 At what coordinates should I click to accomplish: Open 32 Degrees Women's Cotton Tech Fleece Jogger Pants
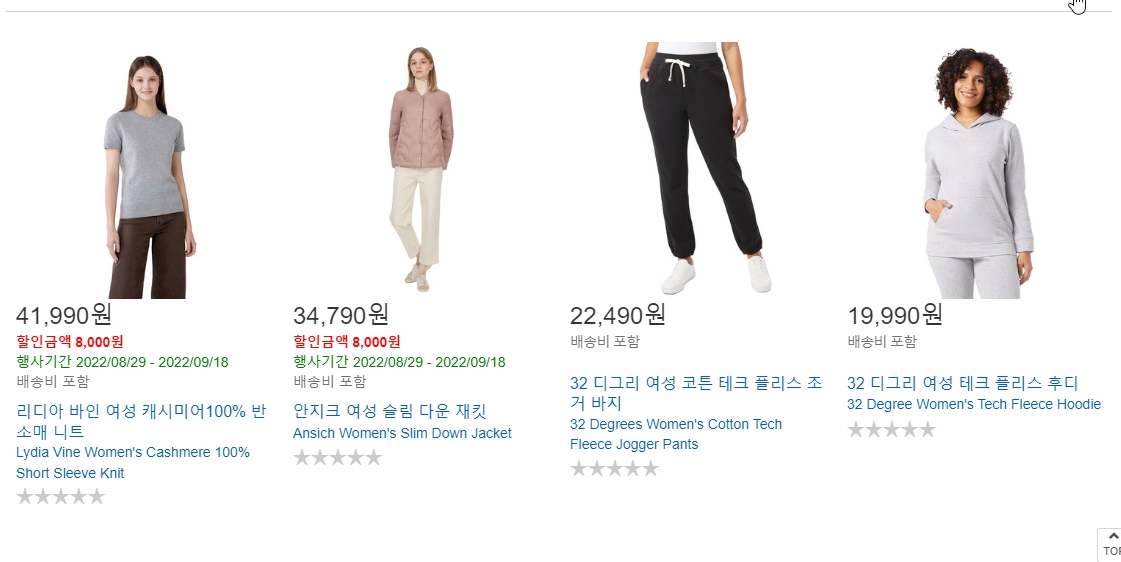click(676, 434)
